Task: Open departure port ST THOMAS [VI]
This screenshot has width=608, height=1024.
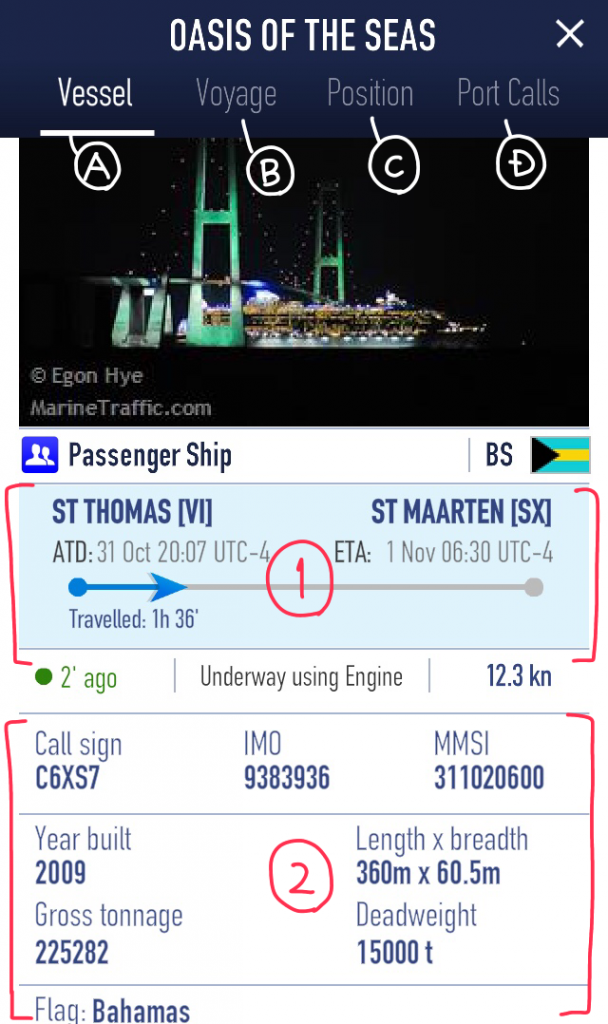Action: (132, 511)
